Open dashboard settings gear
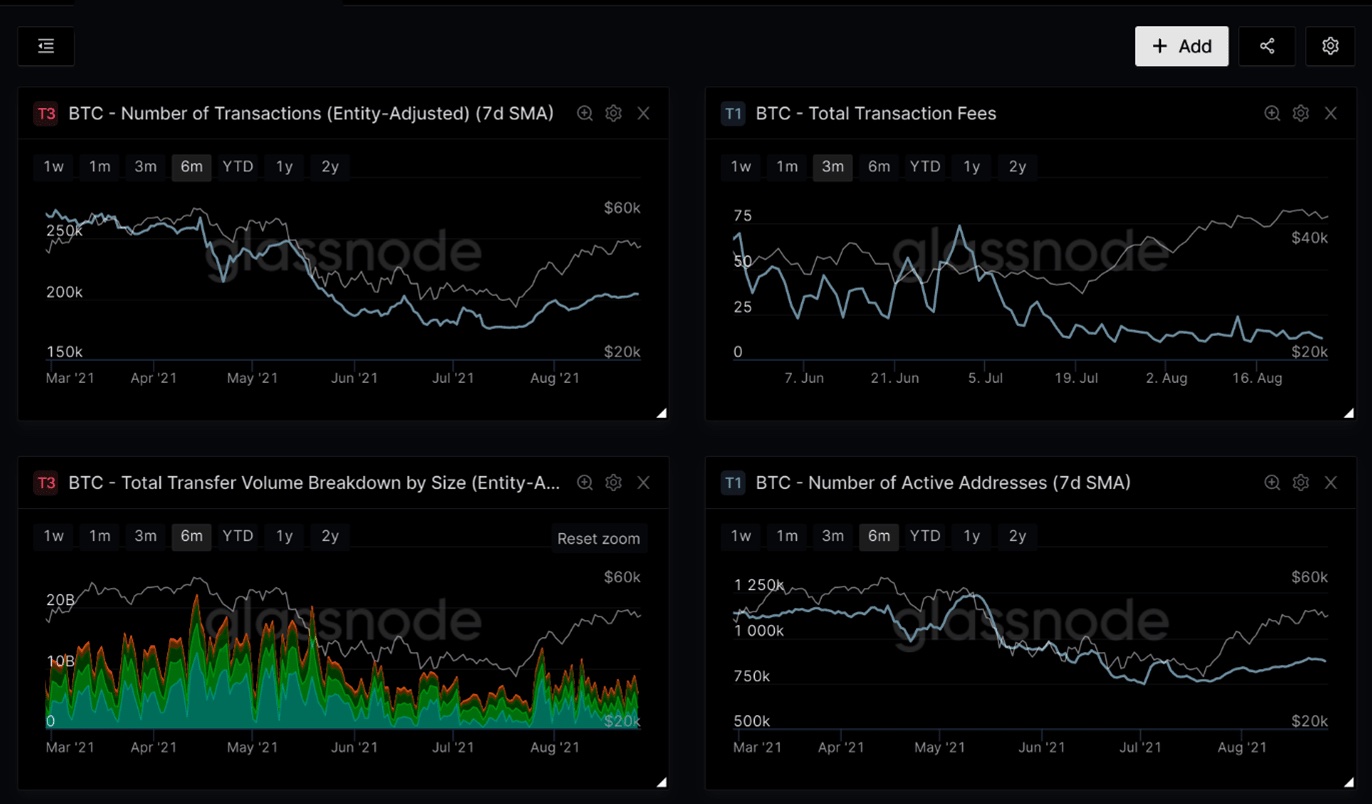The height and width of the screenshot is (804, 1372). coord(1330,46)
